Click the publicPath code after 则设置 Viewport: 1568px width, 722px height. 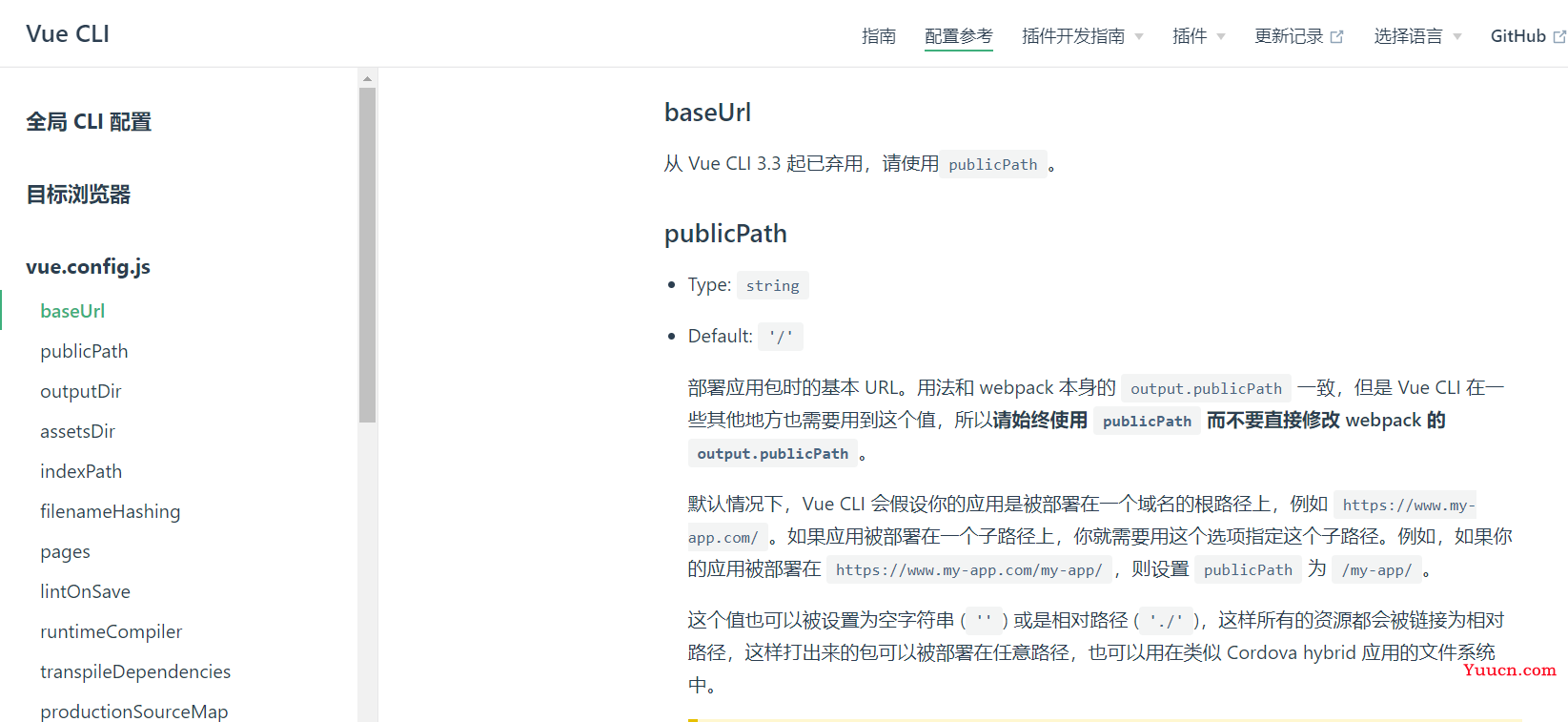click(1248, 569)
